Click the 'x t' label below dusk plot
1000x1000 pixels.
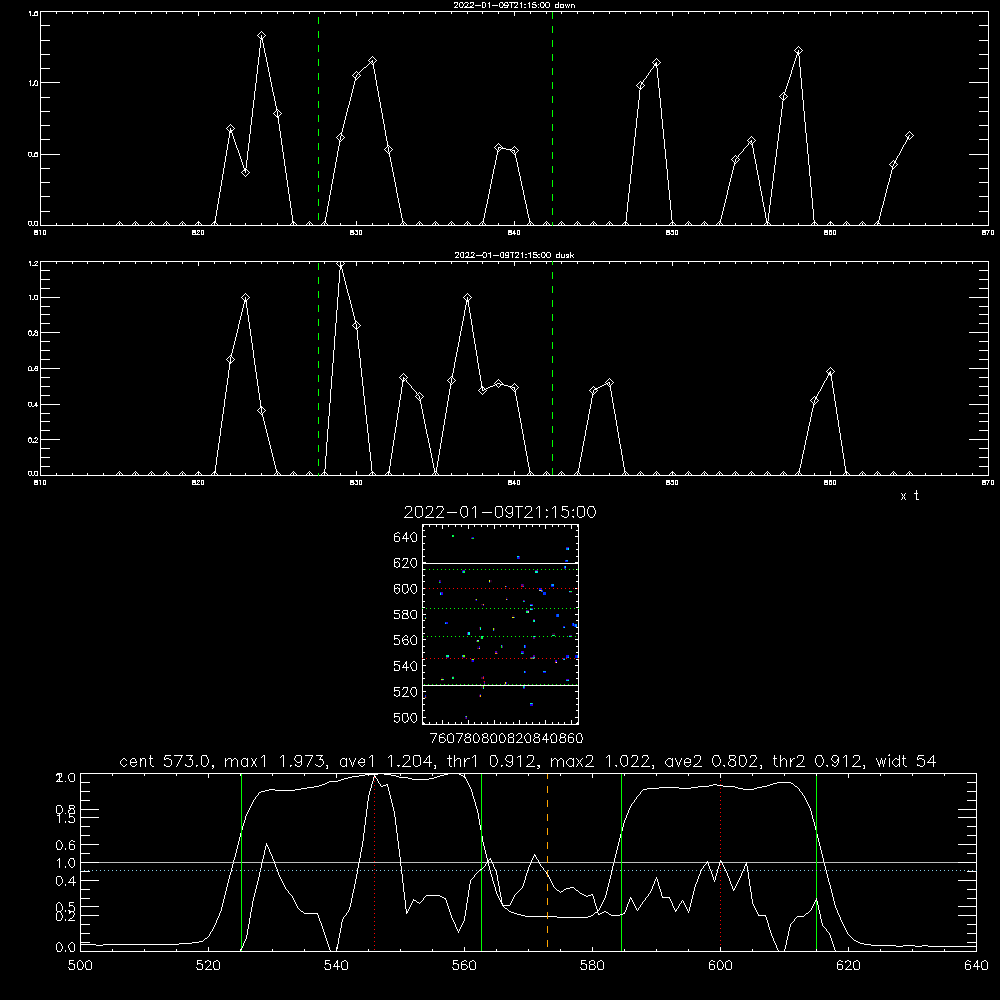pyautogui.click(x=909, y=496)
